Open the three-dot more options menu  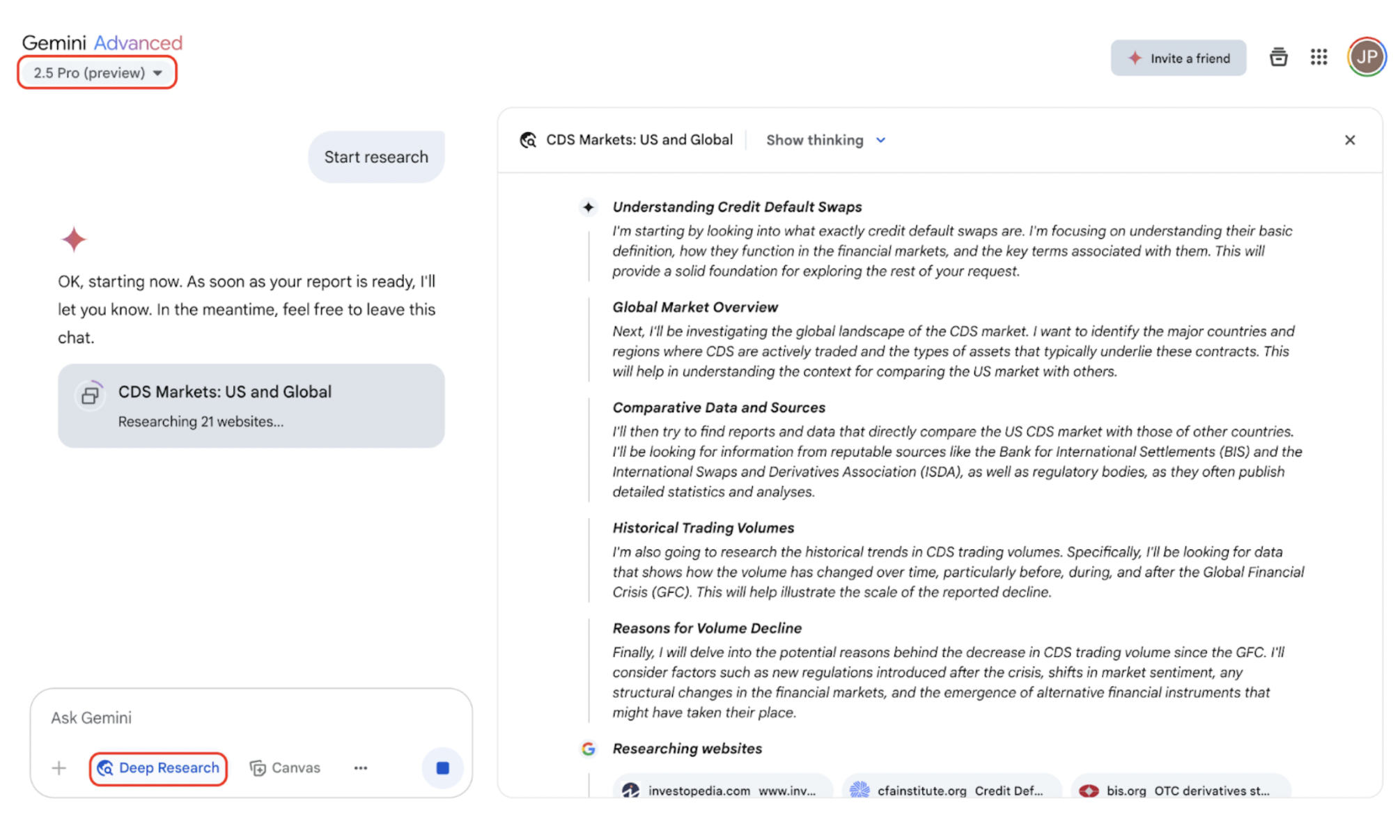[x=360, y=768]
